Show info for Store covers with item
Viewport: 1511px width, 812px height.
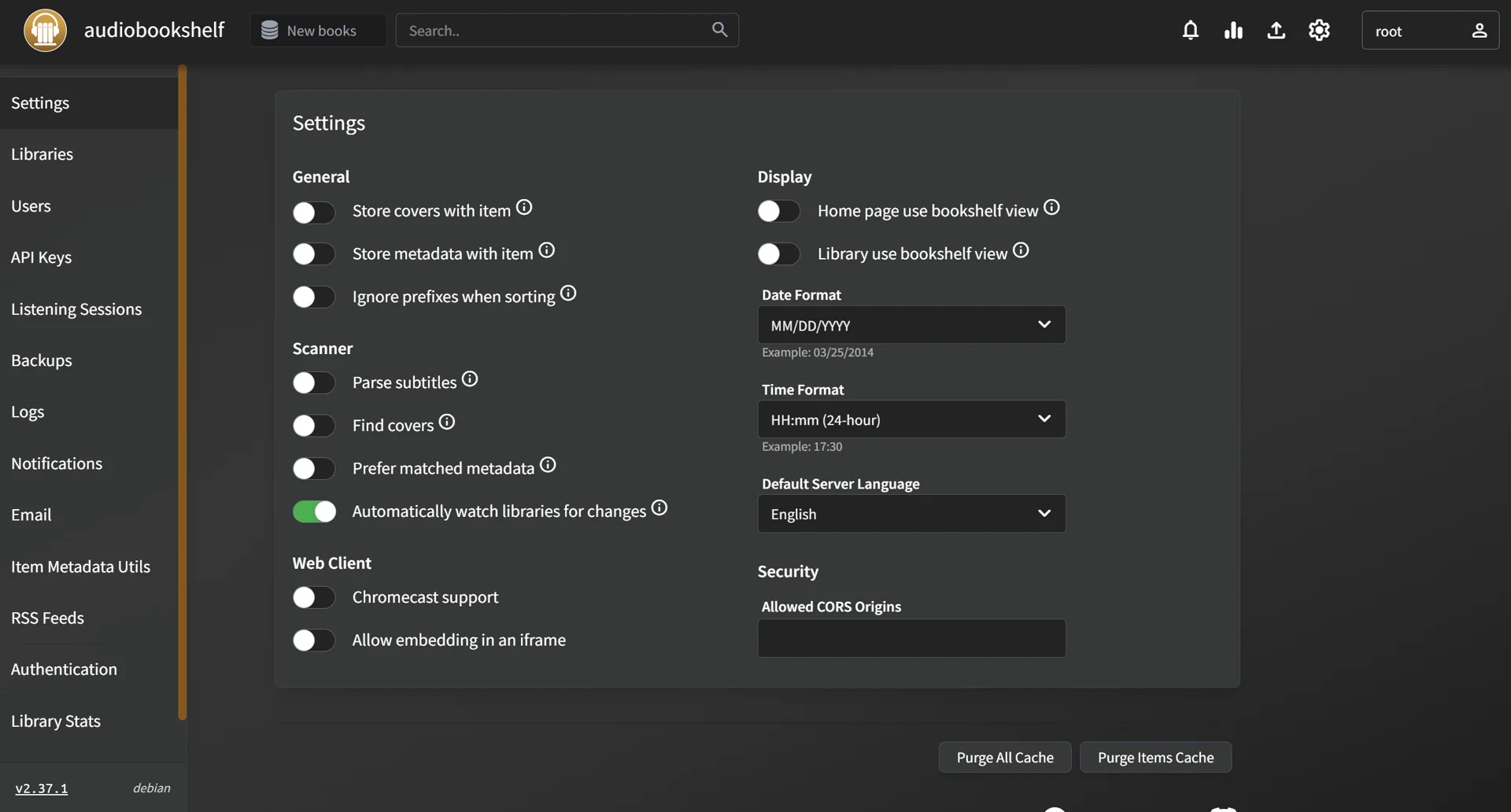(524, 207)
